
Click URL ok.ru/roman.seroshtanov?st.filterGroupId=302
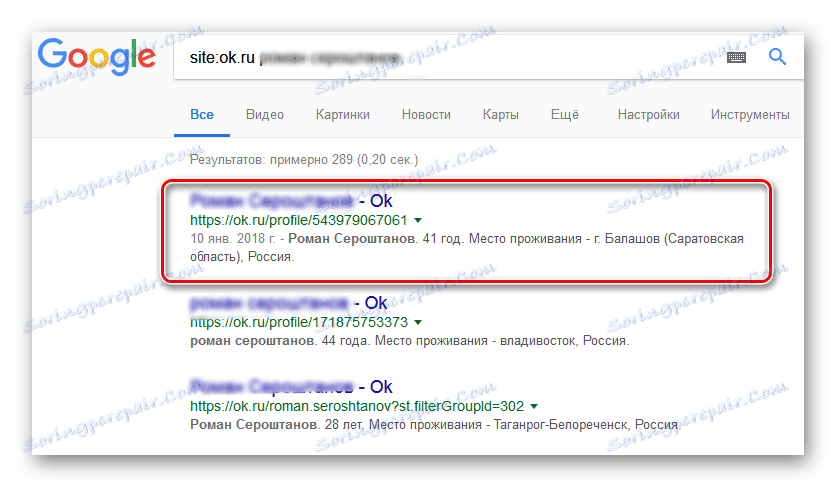(x=357, y=406)
